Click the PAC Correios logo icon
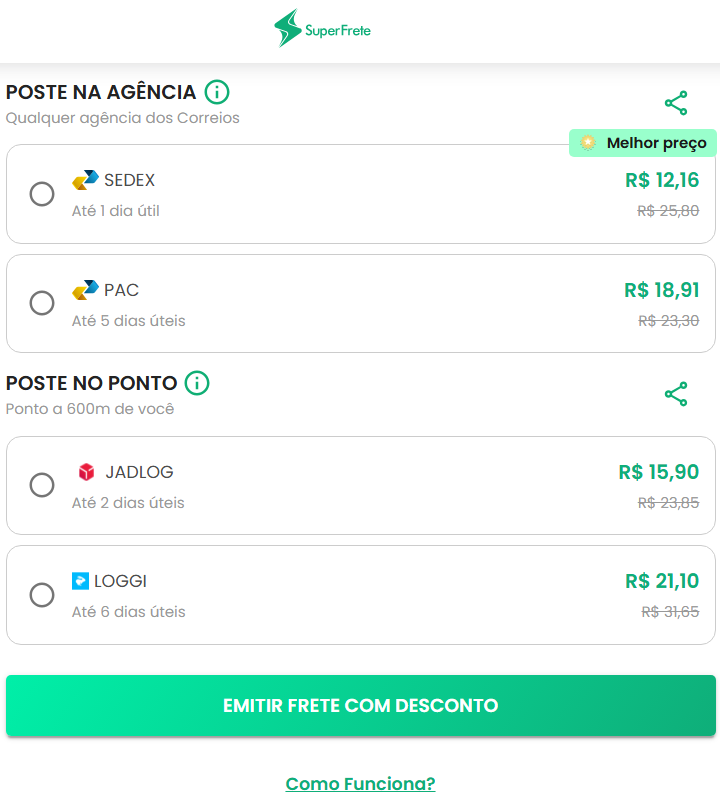This screenshot has width=720, height=802. tap(85, 290)
